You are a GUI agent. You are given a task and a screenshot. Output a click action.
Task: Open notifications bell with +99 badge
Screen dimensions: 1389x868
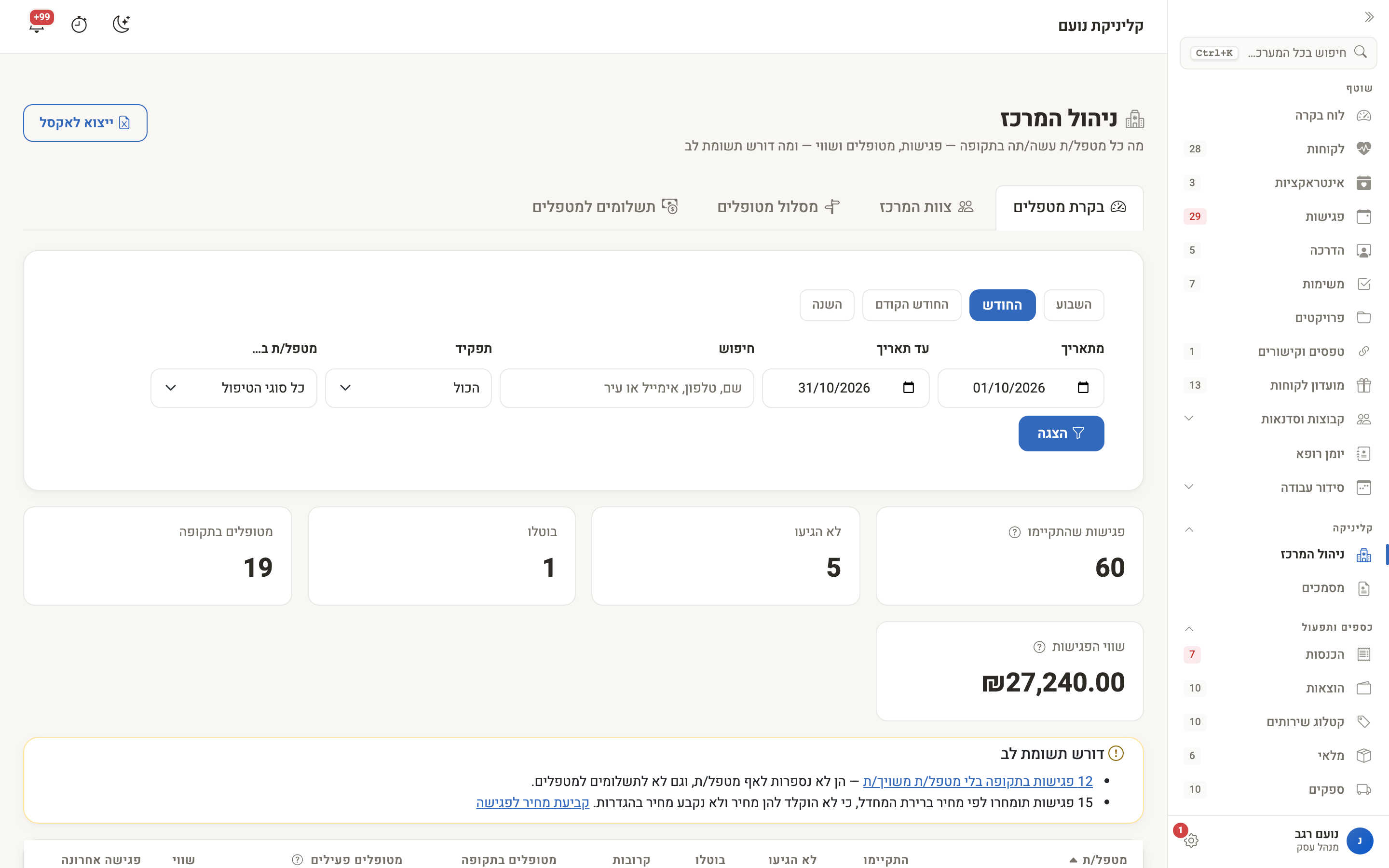pyautogui.click(x=37, y=24)
